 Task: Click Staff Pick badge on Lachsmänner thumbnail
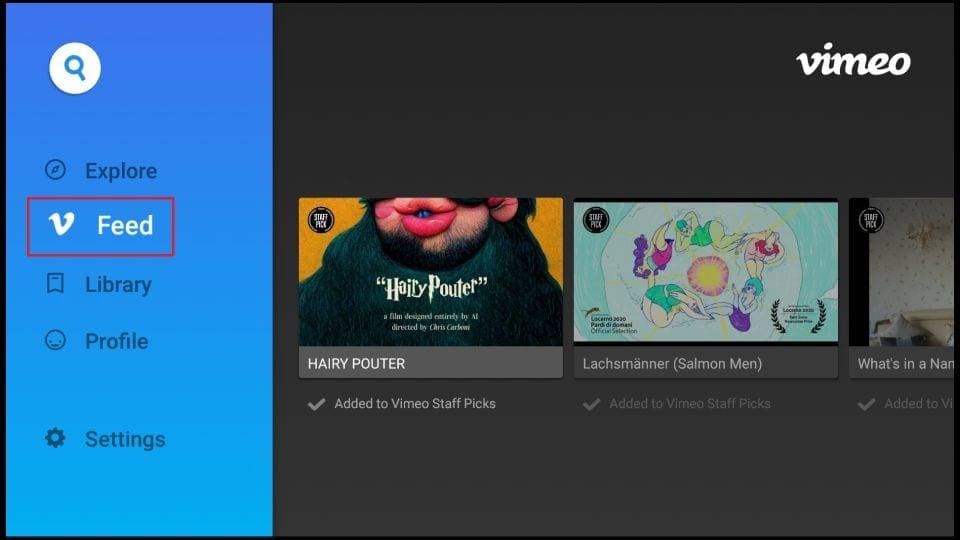pyautogui.click(x=596, y=220)
